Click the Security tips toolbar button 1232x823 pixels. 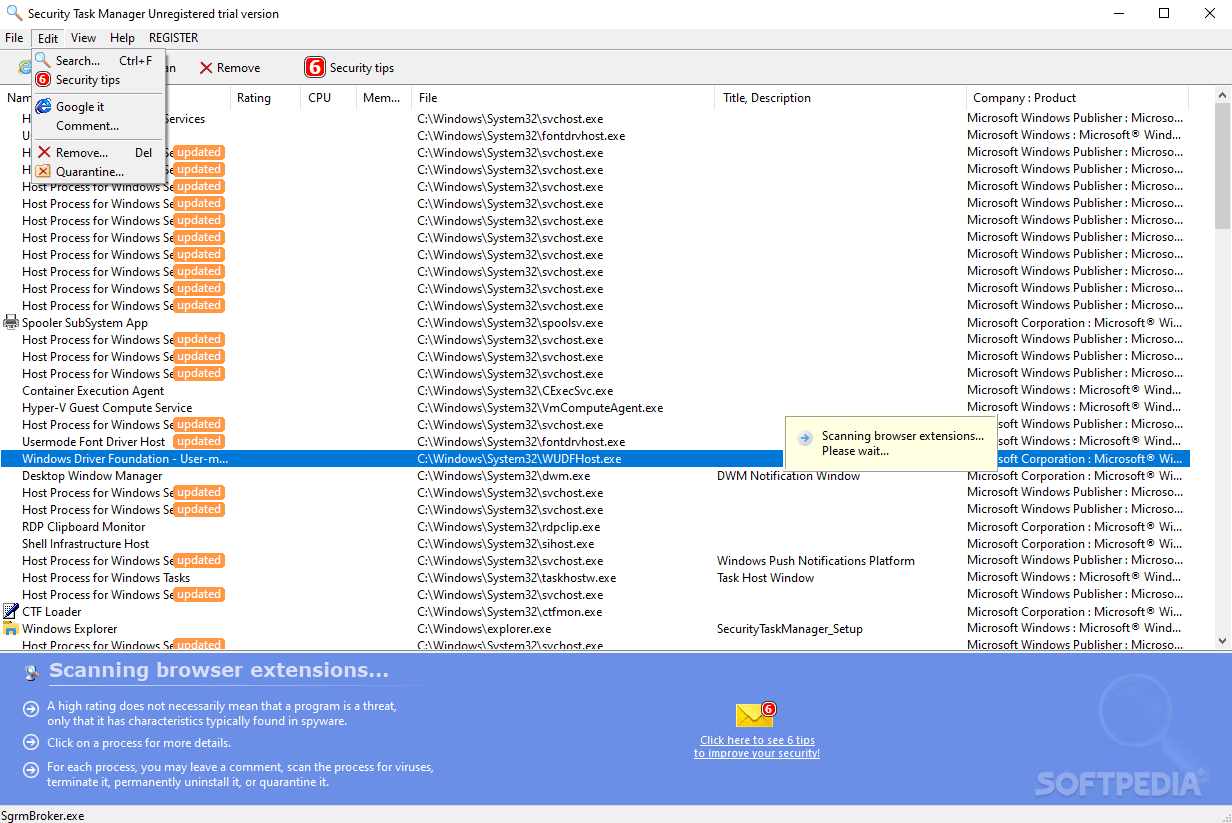click(350, 68)
